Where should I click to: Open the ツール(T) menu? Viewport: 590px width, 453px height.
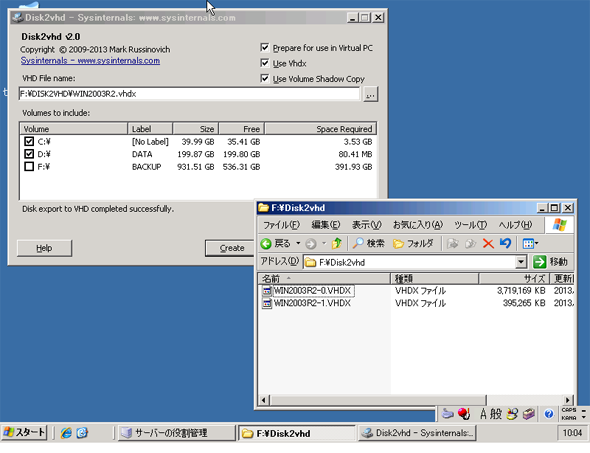[470, 225]
